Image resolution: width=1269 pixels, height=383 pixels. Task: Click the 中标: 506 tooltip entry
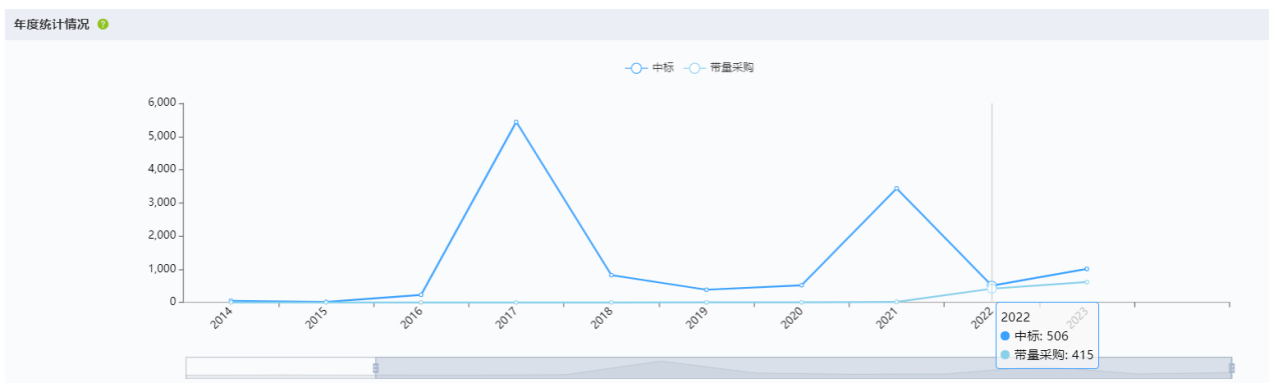(x=1034, y=336)
